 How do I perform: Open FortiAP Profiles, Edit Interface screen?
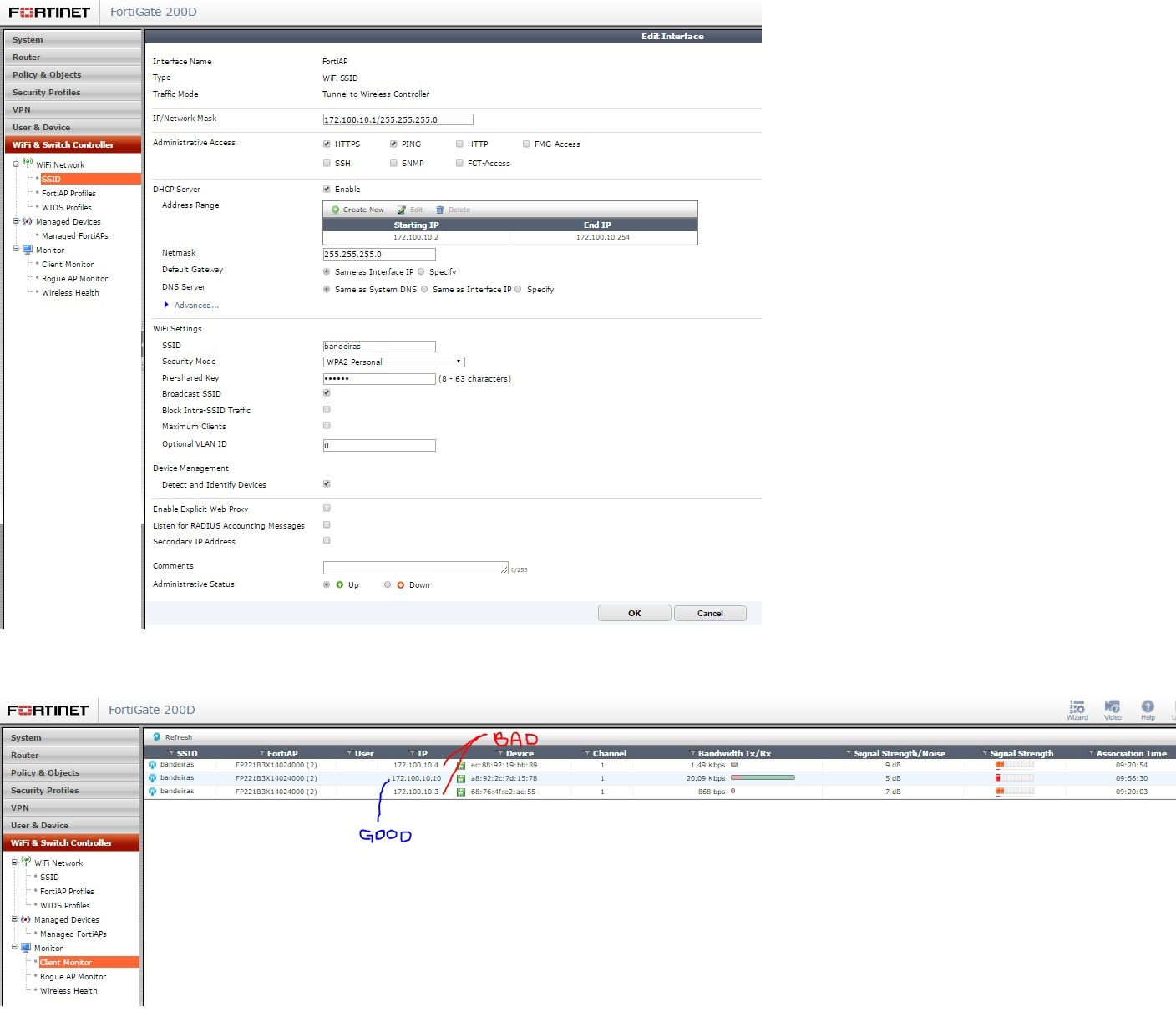[68, 193]
